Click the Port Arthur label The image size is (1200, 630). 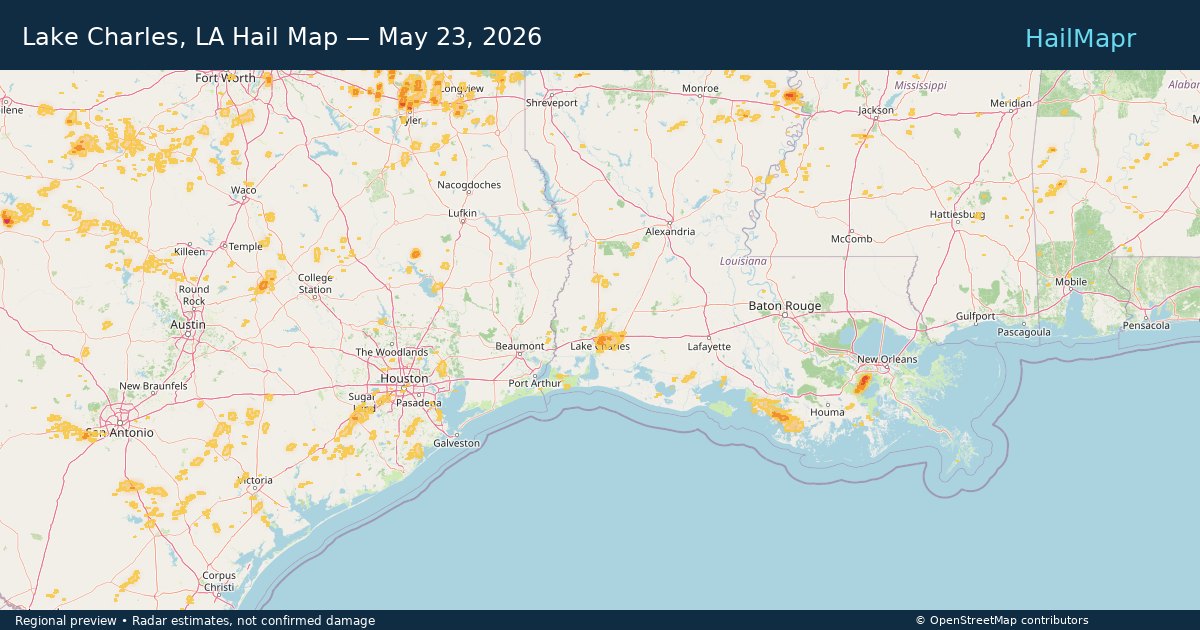click(535, 383)
